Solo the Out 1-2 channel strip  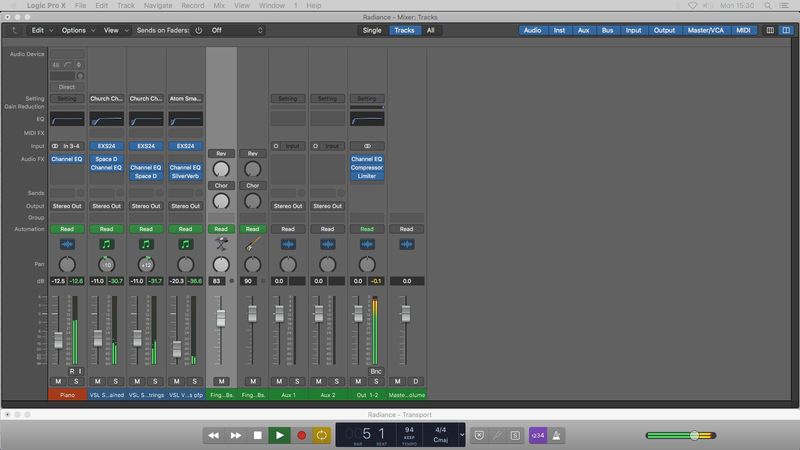[x=376, y=381]
